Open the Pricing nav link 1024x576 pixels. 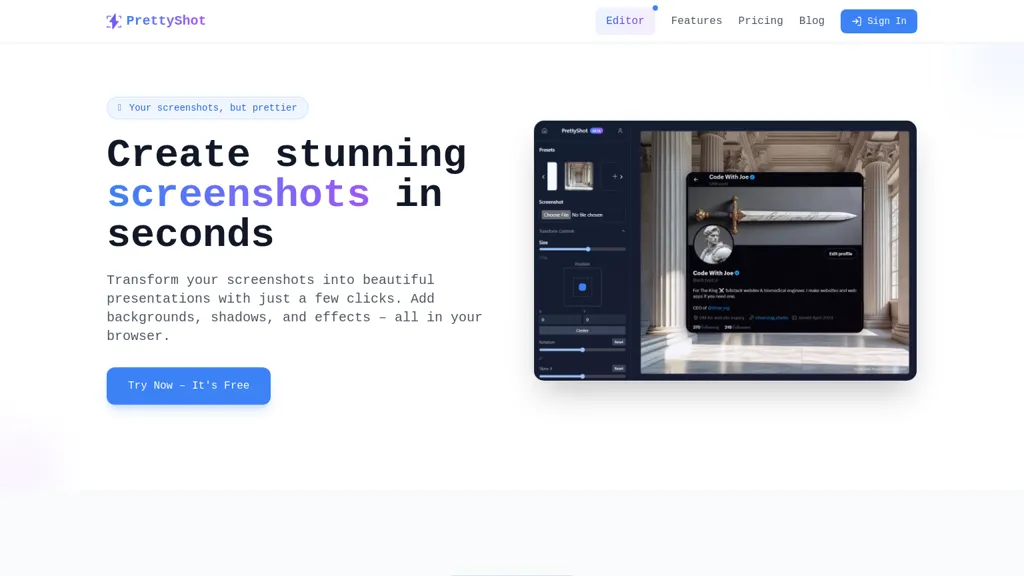[760, 21]
